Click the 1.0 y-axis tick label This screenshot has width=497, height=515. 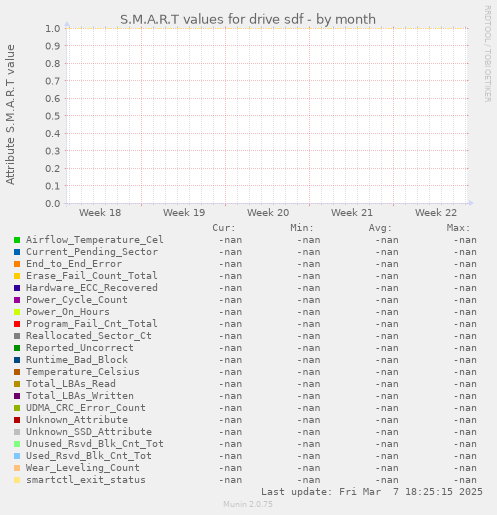coord(53,28)
